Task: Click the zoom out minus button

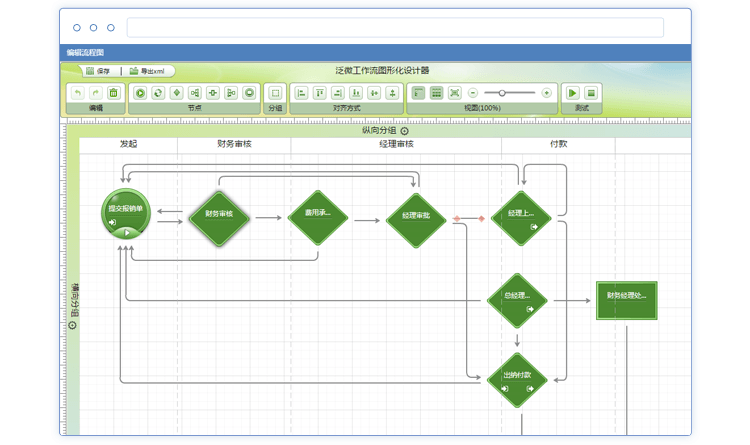Action: click(473, 93)
